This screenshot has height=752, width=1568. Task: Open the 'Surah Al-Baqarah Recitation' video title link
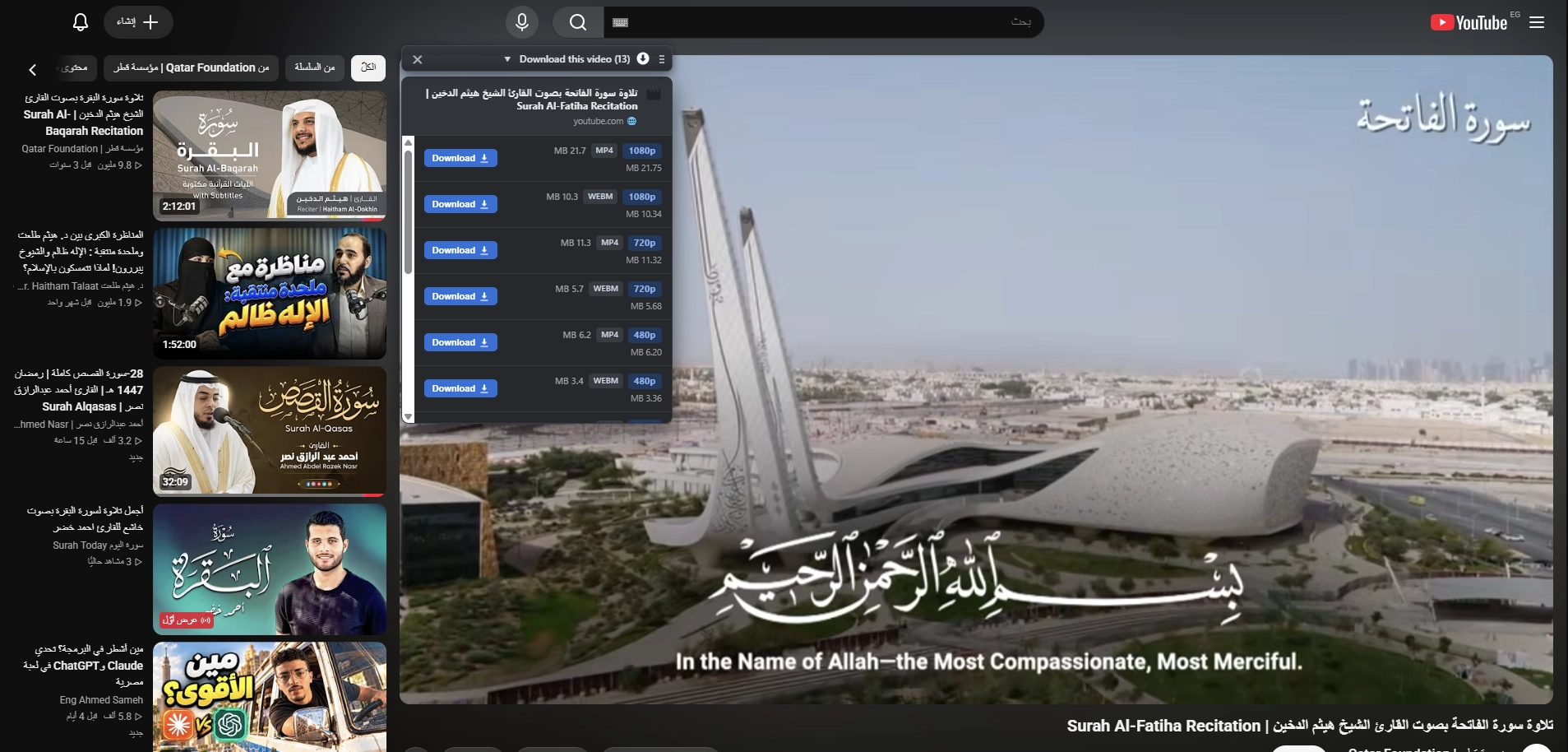[83, 114]
